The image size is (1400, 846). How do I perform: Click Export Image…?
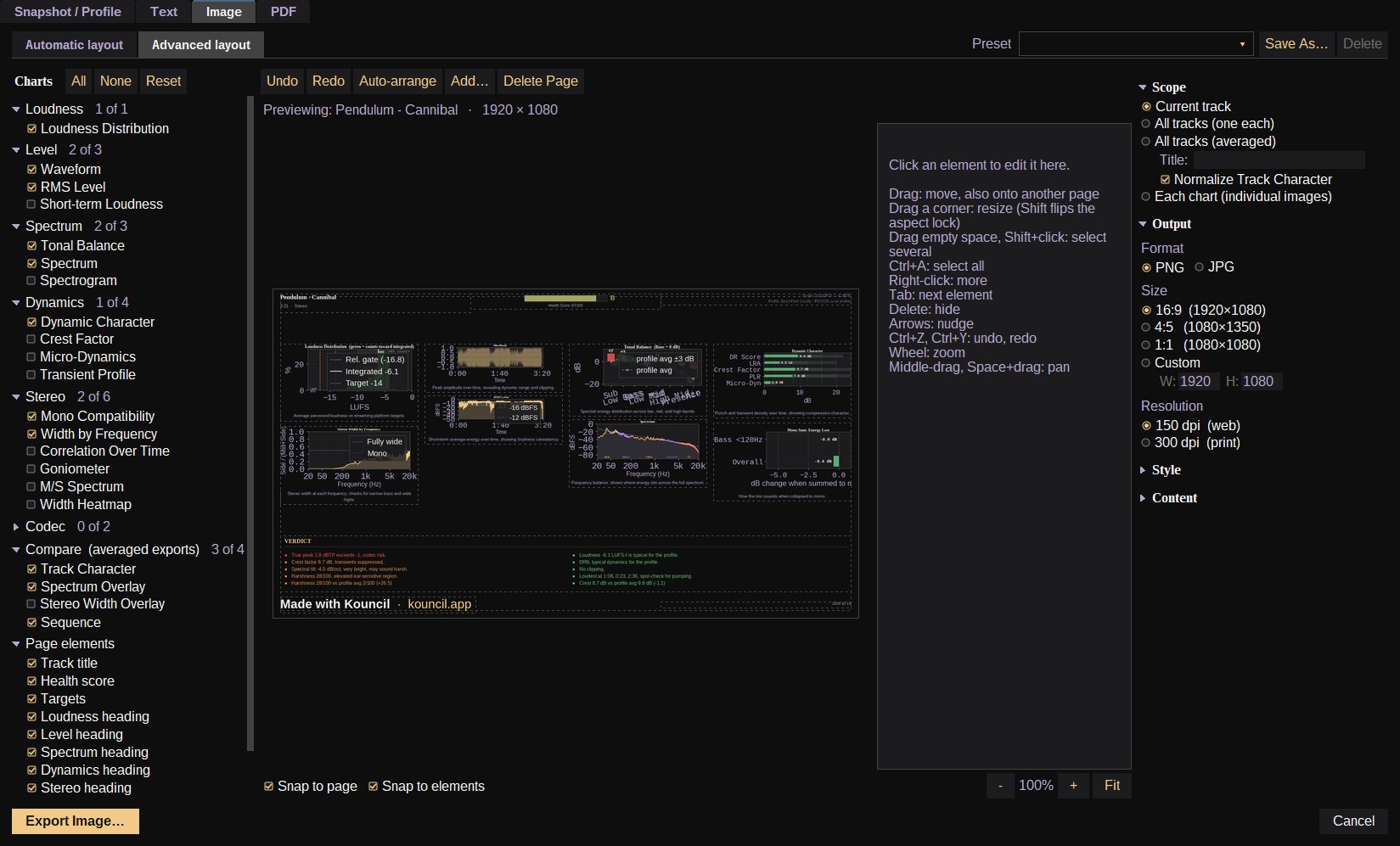(76, 821)
